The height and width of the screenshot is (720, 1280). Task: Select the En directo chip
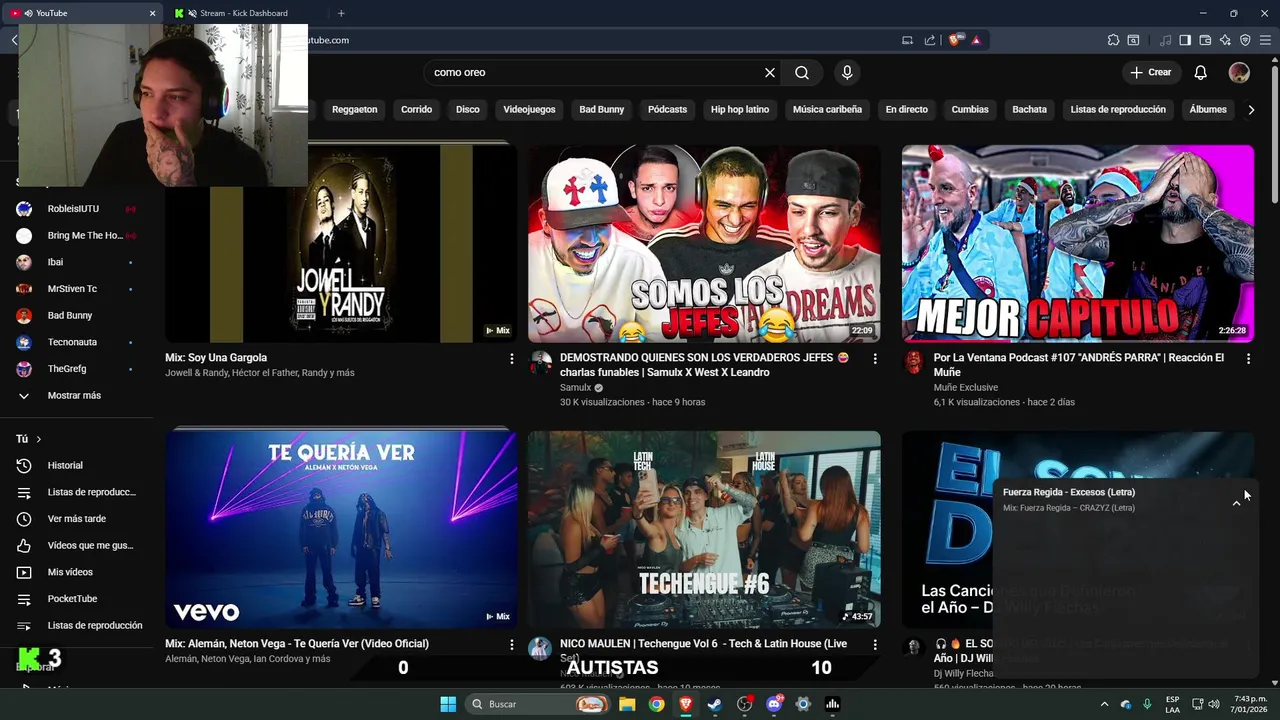tap(906, 110)
